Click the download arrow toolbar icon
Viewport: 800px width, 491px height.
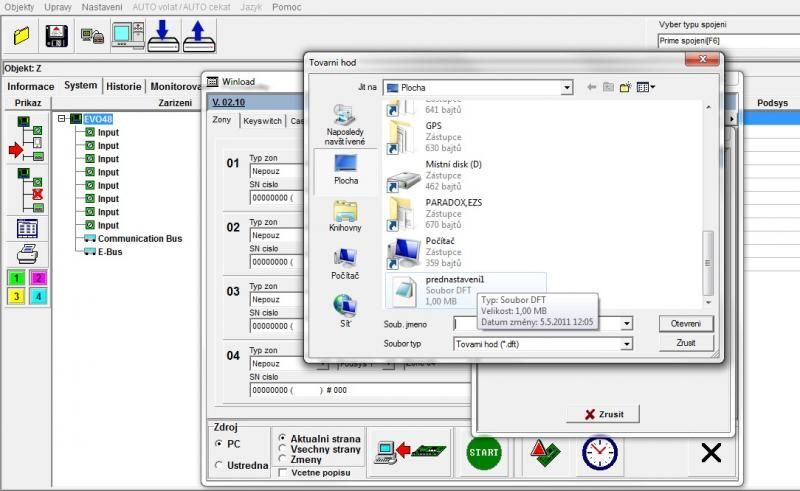point(161,36)
